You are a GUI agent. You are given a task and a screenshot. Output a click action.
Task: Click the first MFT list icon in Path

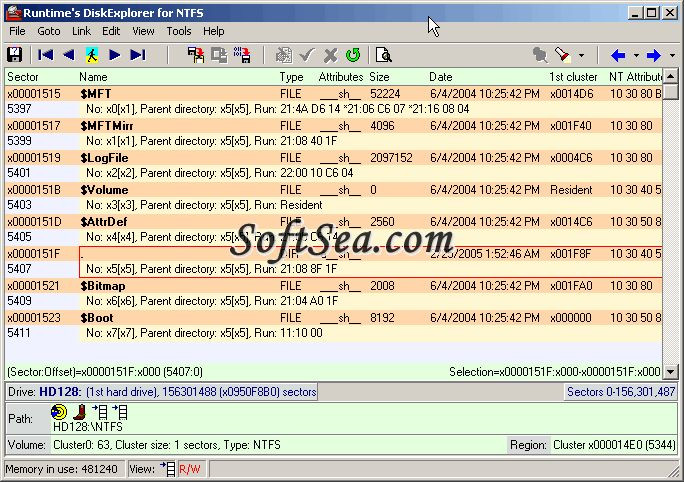click(x=100, y=412)
